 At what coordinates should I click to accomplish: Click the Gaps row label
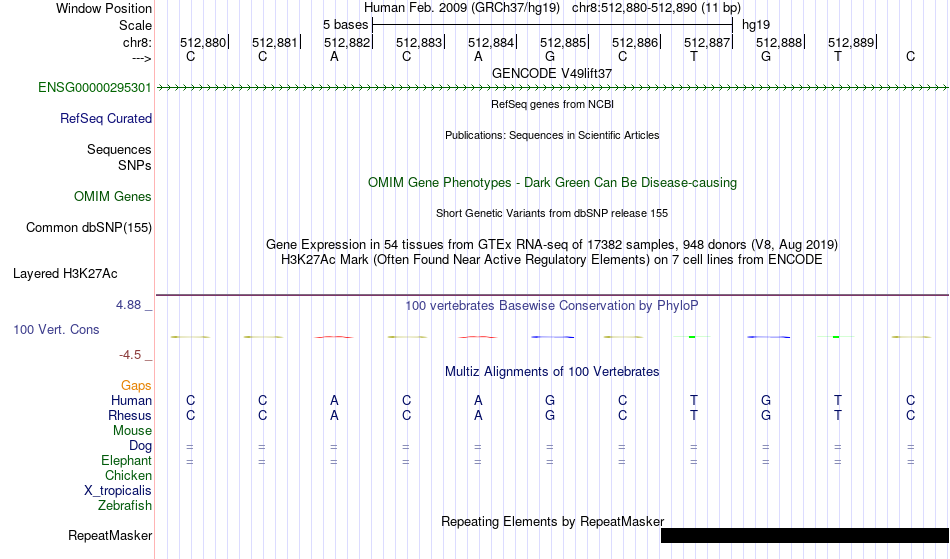136,386
